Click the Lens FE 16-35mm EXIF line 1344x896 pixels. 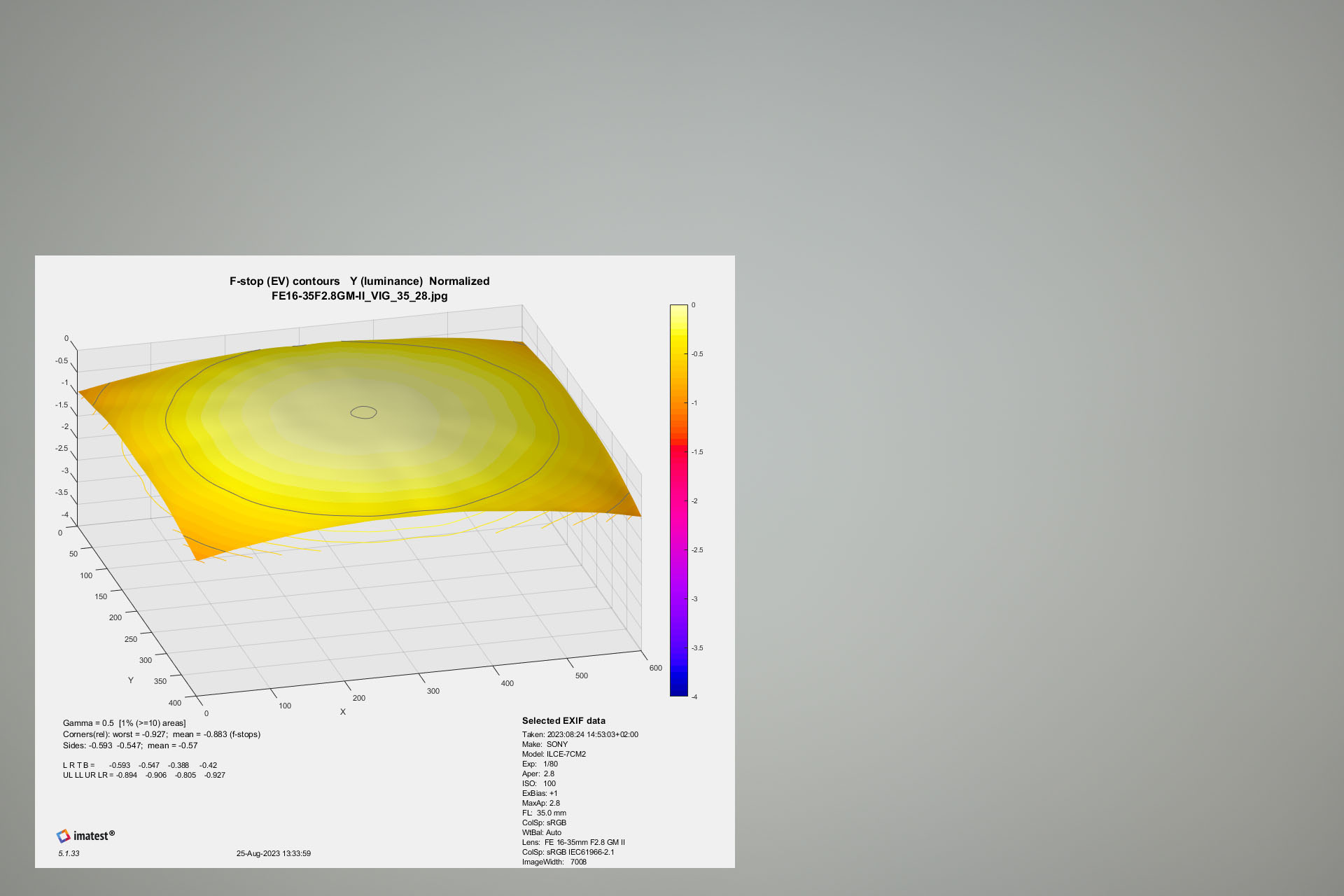click(573, 842)
